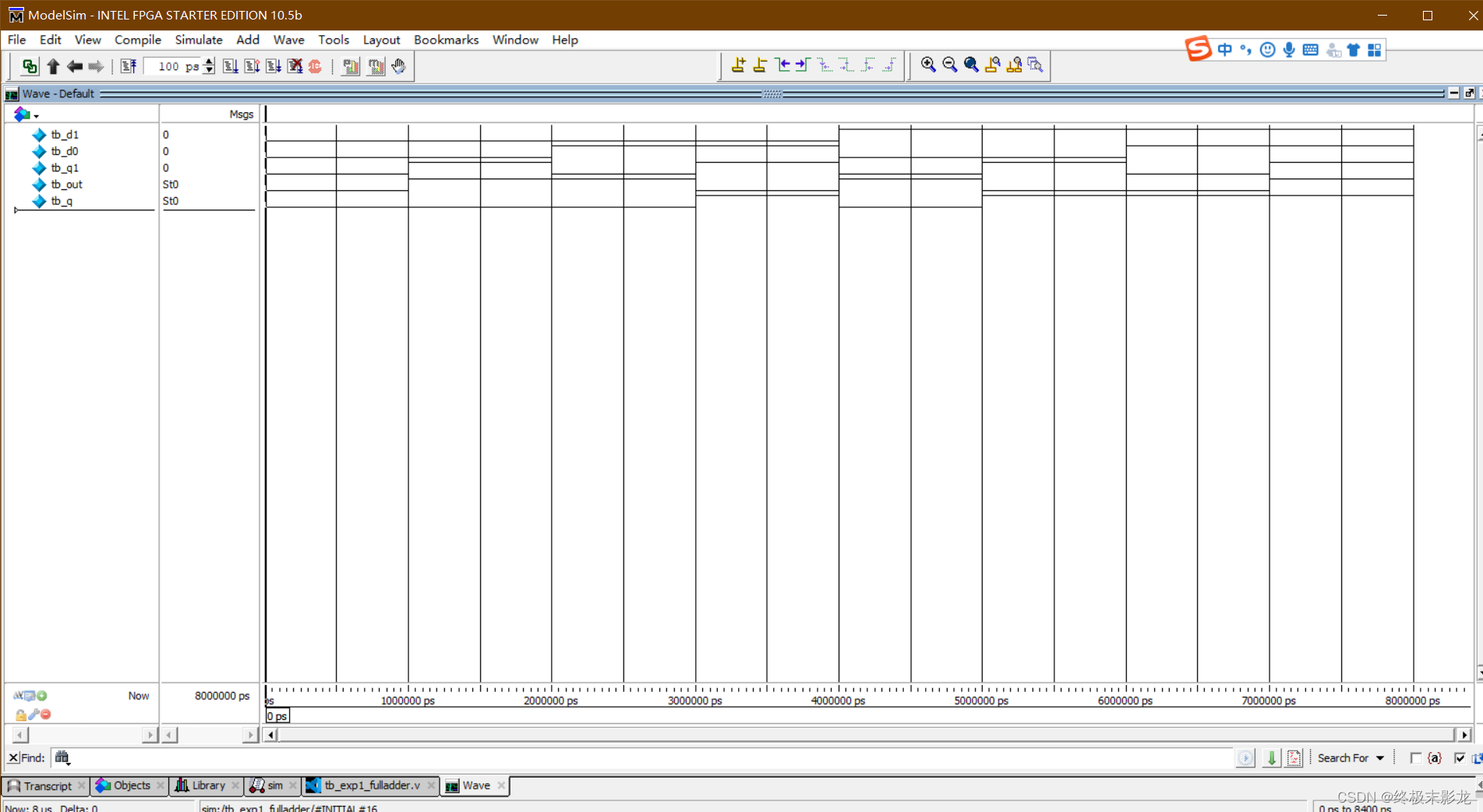Click Zoom In on Active Cursor icon
This screenshot has width=1483, height=812.
[x=993, y=65]
